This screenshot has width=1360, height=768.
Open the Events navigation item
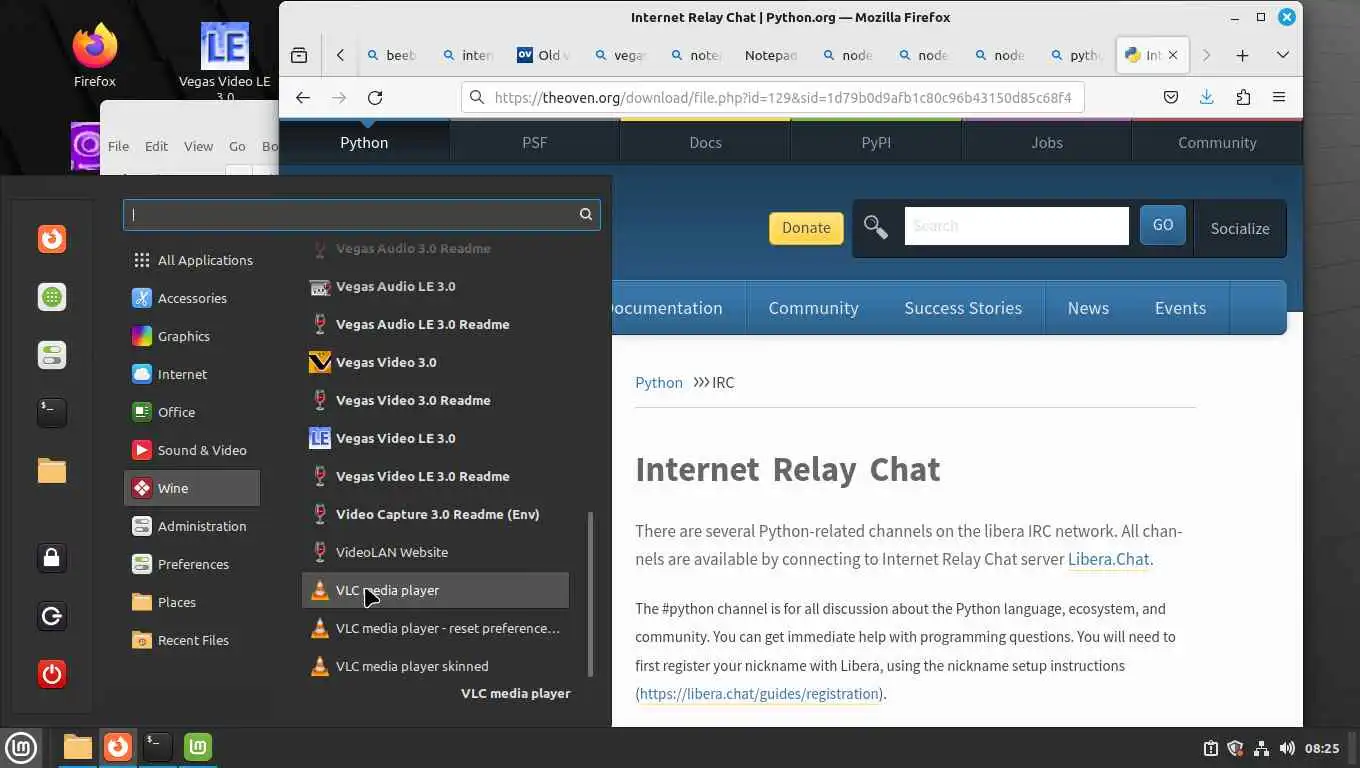pyautogui.click(x=1180, y=308)
